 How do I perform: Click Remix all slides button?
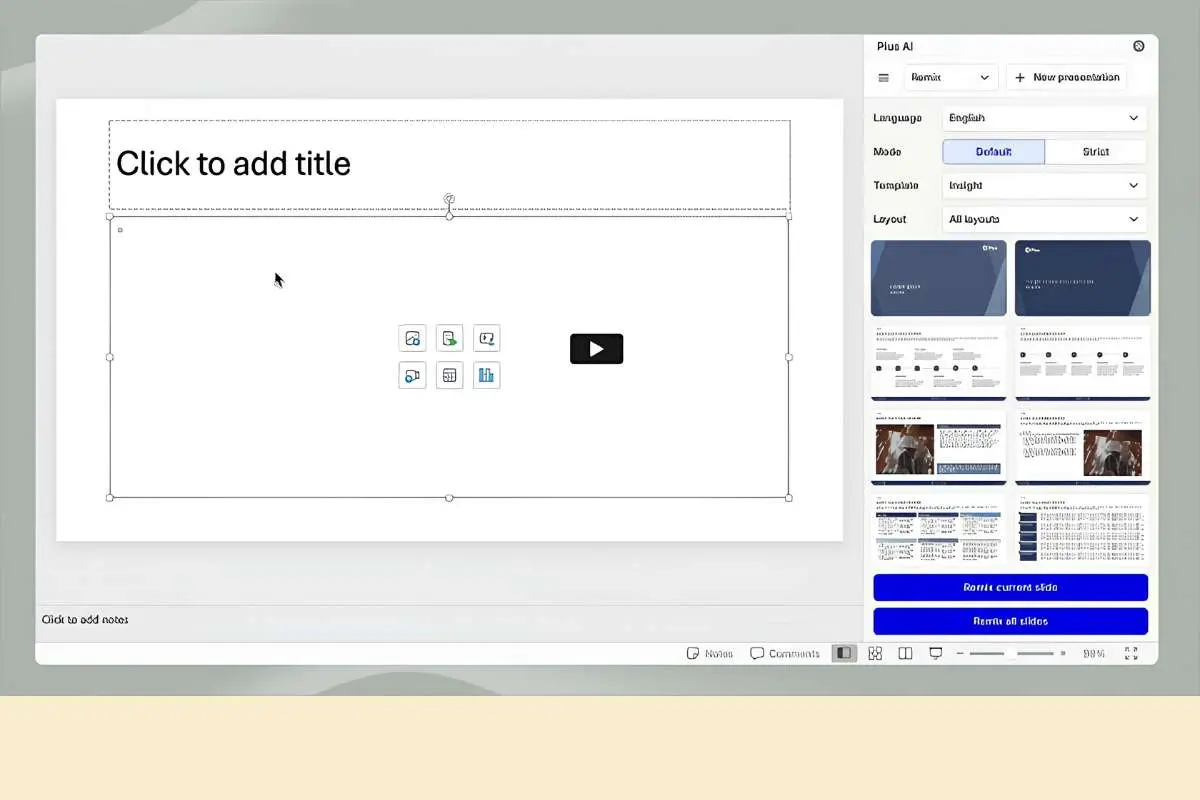(x=1010, y=621)
